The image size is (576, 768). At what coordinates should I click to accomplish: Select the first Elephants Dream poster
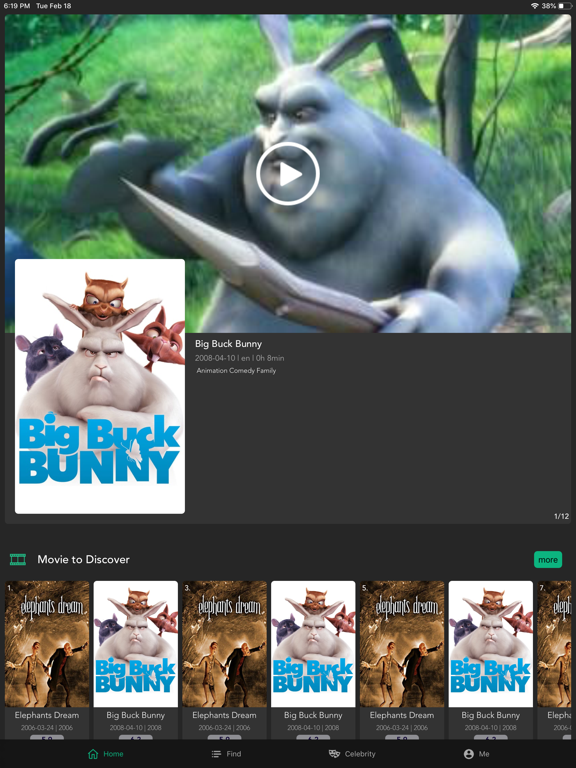47,644
